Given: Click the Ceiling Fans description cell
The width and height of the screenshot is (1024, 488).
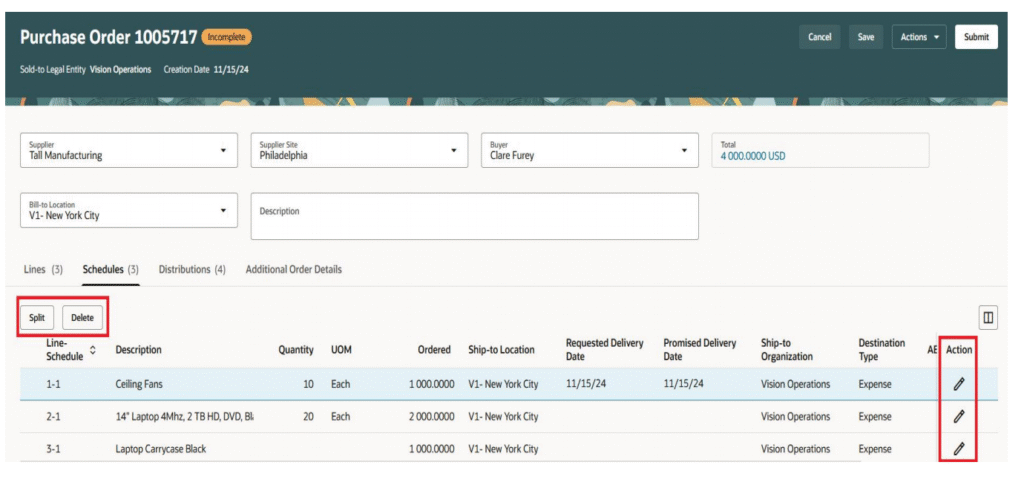Looking at the screenshot, I should pos(139,384).
